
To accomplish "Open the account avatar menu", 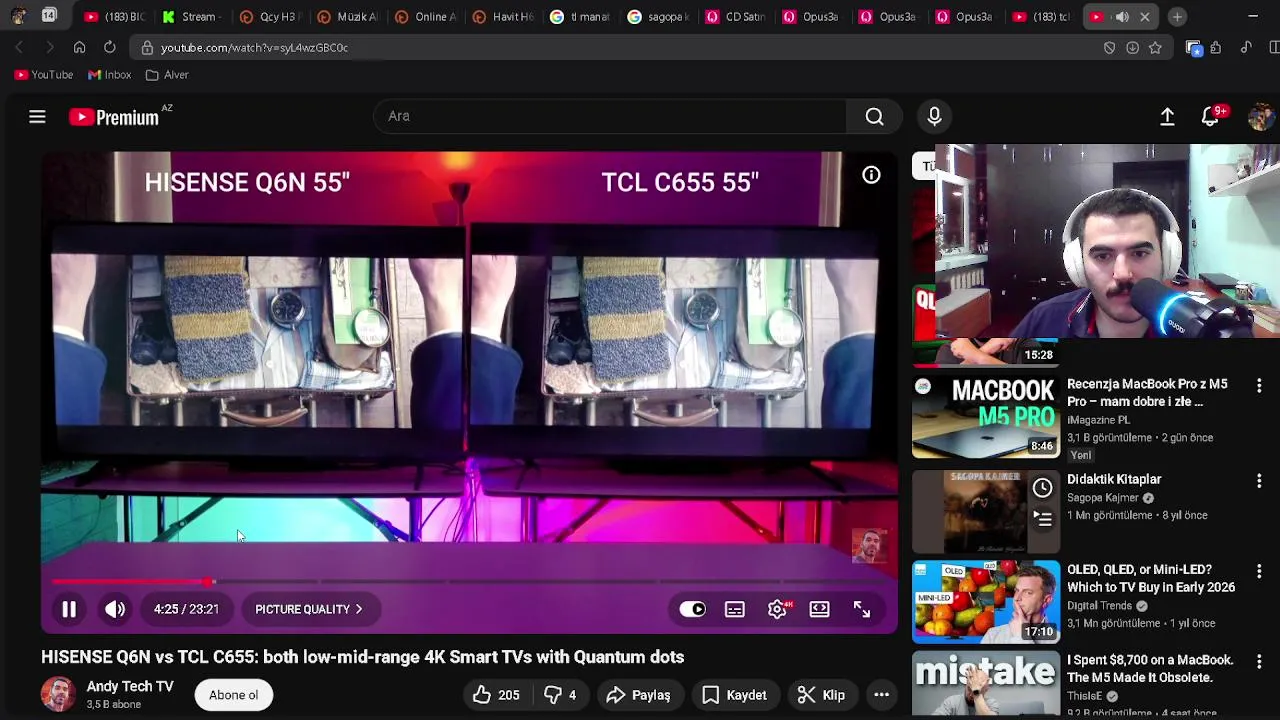I will click(1261, 117).
